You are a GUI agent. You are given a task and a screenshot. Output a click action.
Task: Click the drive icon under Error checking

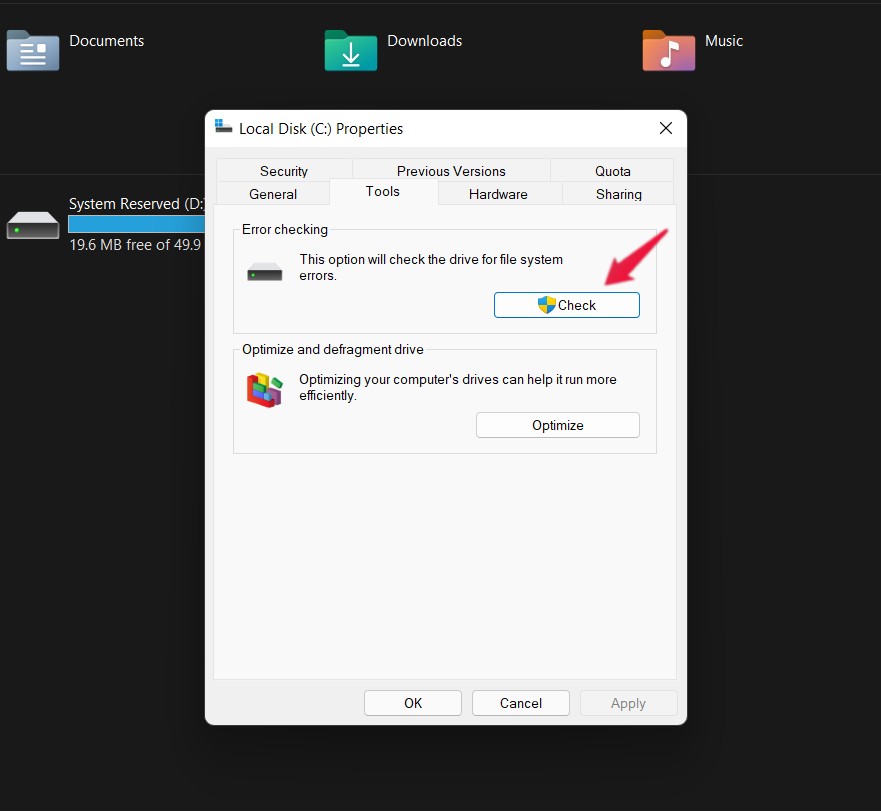pos(266,271)
